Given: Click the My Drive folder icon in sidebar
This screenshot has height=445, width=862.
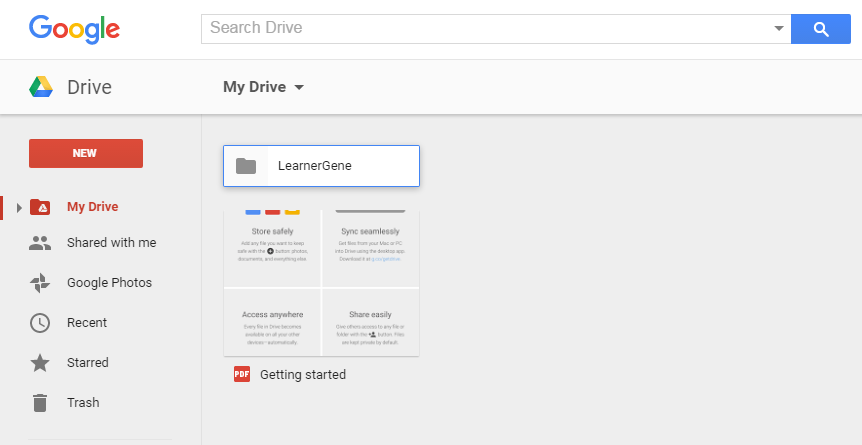Looking at the screenshot, I should pyautogui.click(x=40, y=207).
